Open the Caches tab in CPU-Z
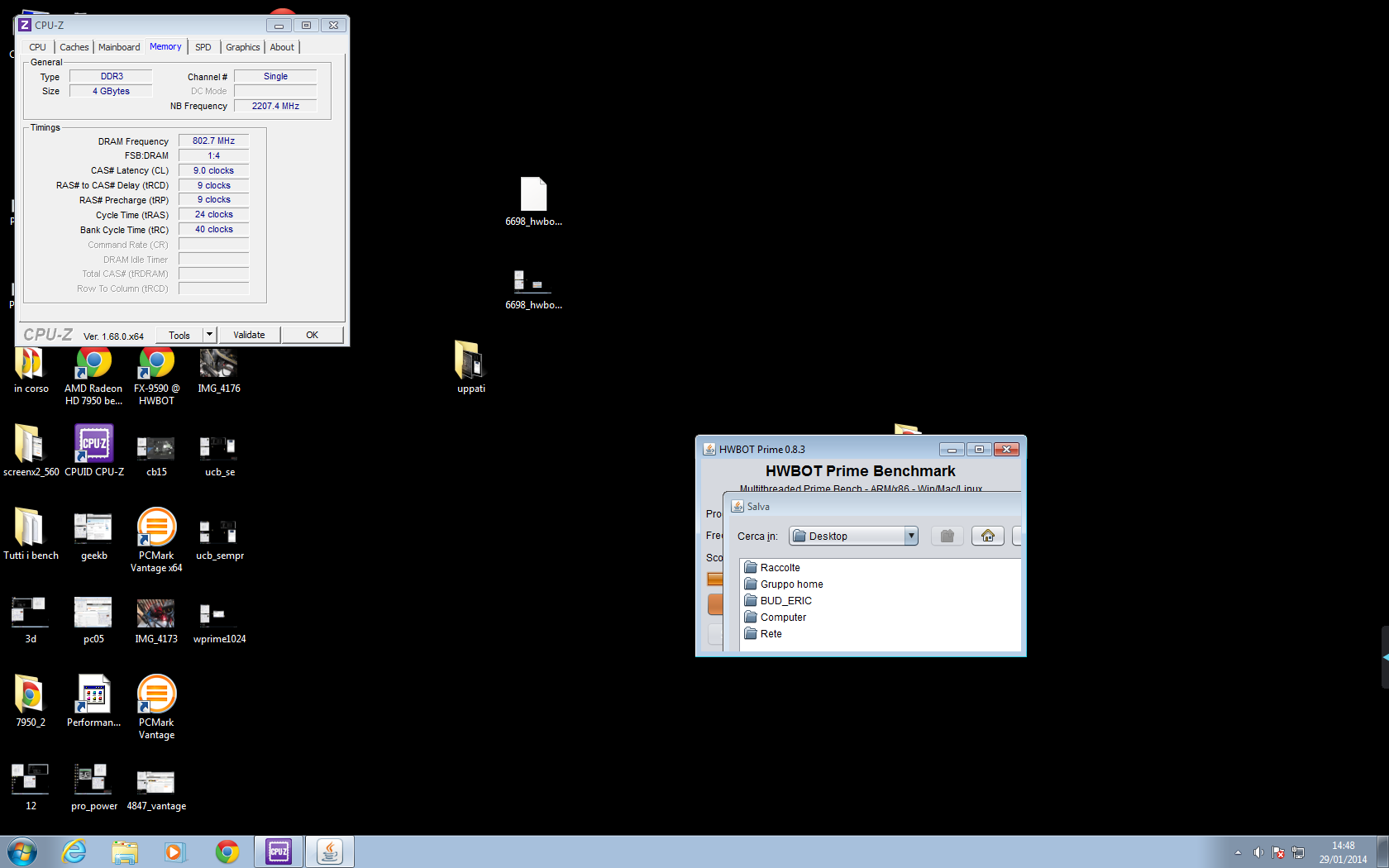The width and height of the screenshot is (1389, 868). click(74, 47)
